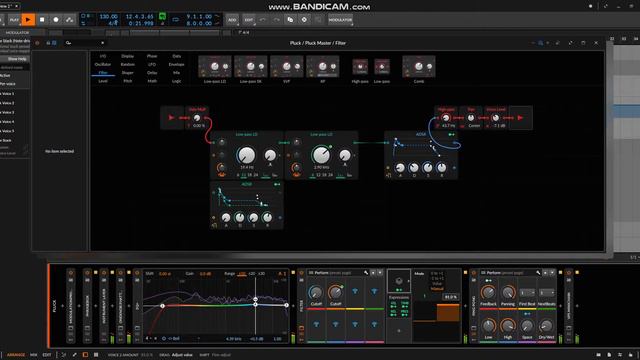The height and width of the screenshot is (360, 640).
Task: Click the Grid search icon field
Action: pos(84,43)
